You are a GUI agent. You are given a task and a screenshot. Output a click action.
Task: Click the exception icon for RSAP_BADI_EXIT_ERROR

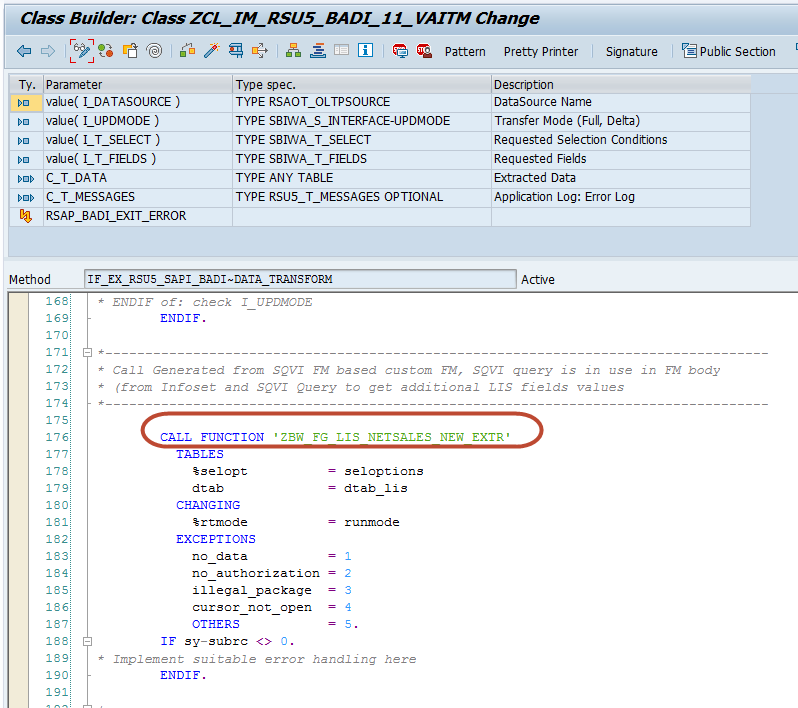tap(25, 216)
